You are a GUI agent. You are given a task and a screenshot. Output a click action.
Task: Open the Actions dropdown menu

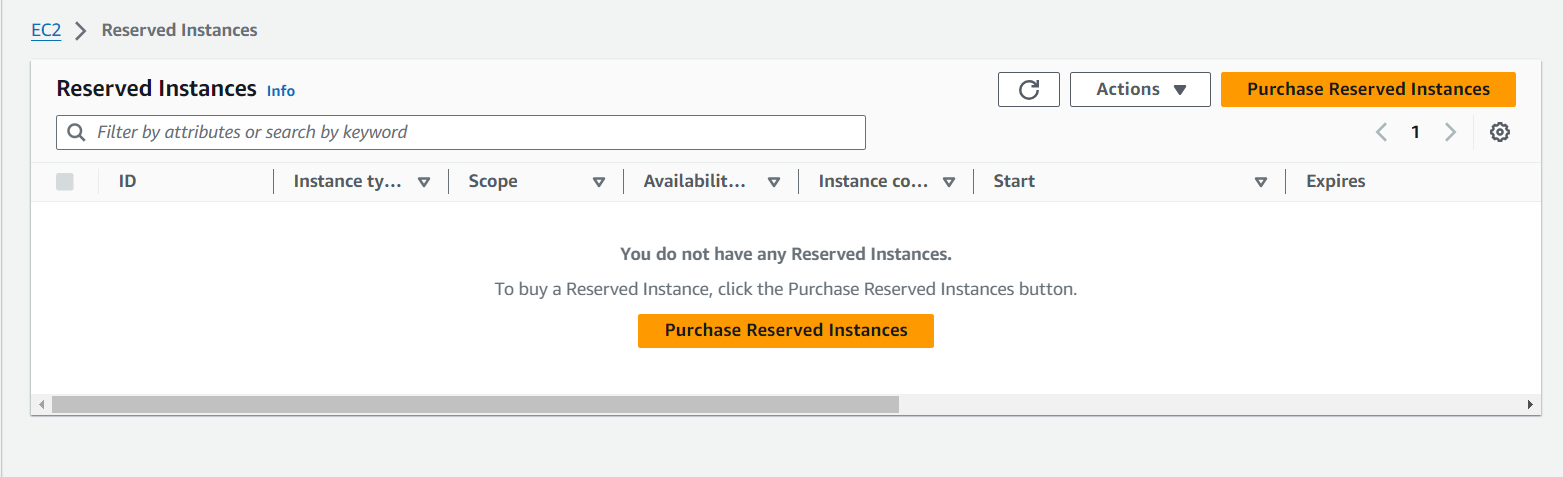pos(1140,89)
